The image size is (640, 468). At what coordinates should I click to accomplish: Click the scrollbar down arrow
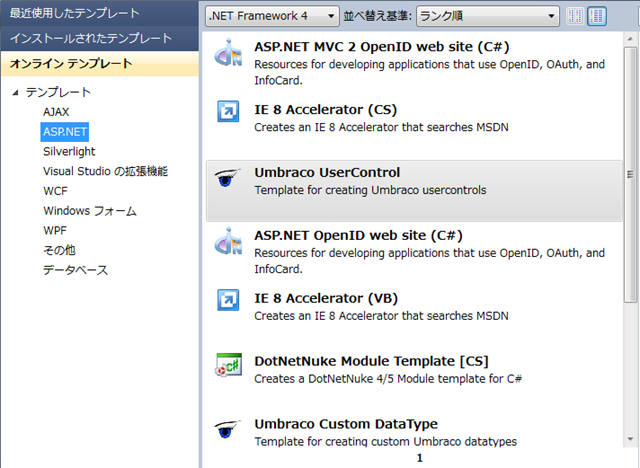point(630,439)
